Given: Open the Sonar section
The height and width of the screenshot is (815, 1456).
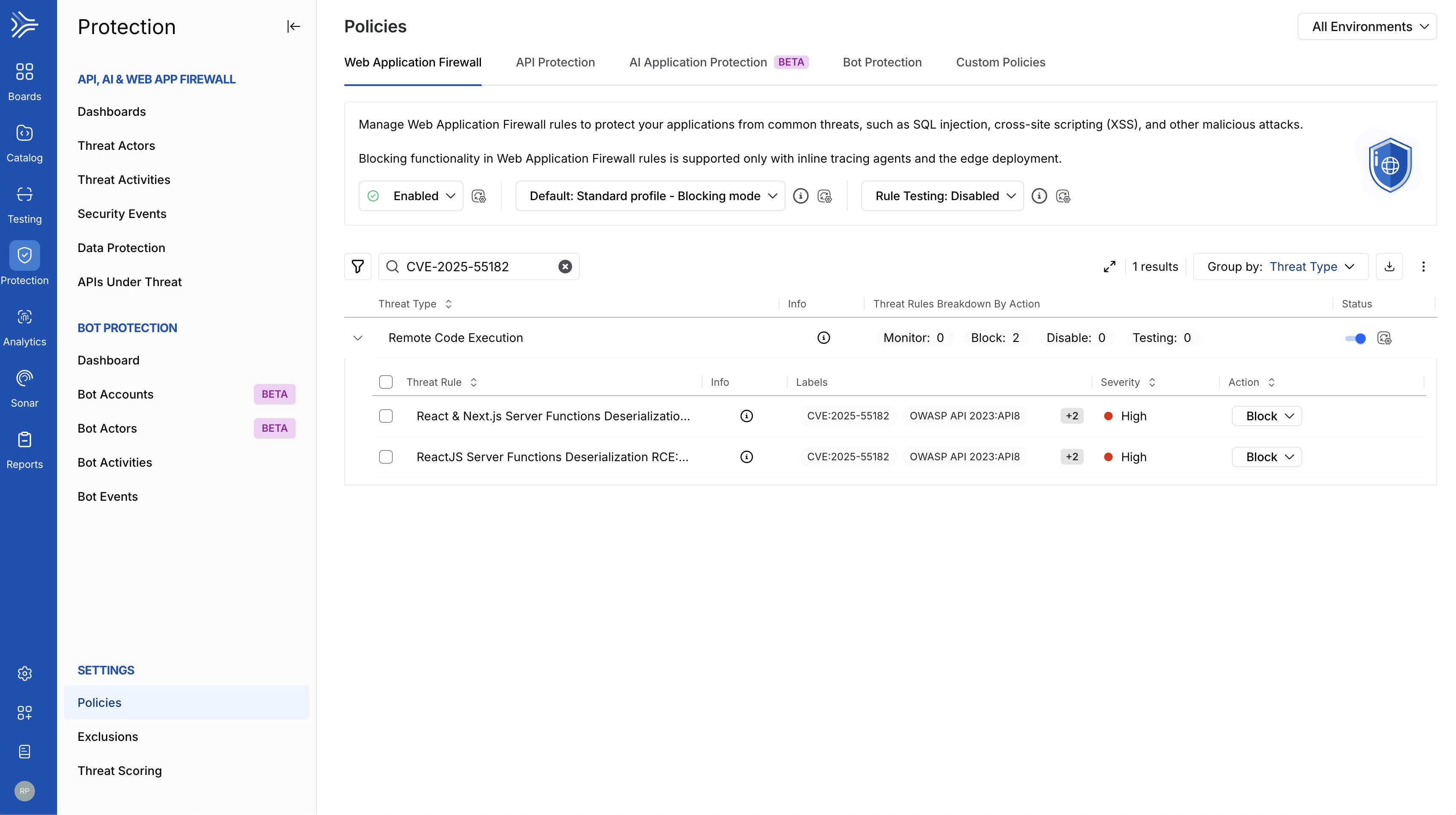Looking at the screenshot, I should pos(24,387).
